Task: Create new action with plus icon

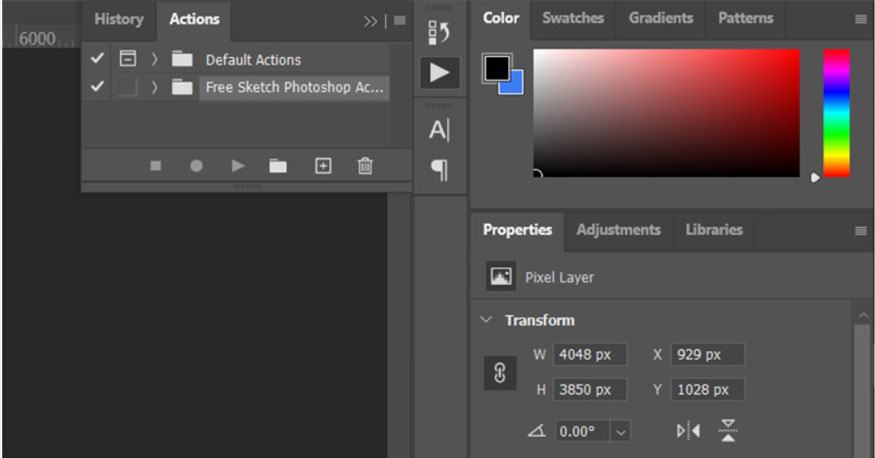Action: [x=323, y=166]
